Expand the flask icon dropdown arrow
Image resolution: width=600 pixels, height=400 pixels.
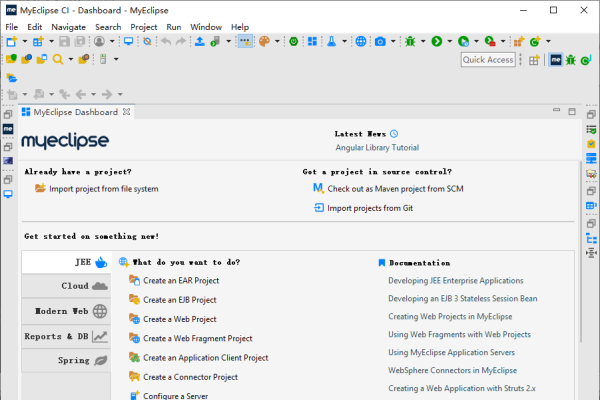pos(344,41)
